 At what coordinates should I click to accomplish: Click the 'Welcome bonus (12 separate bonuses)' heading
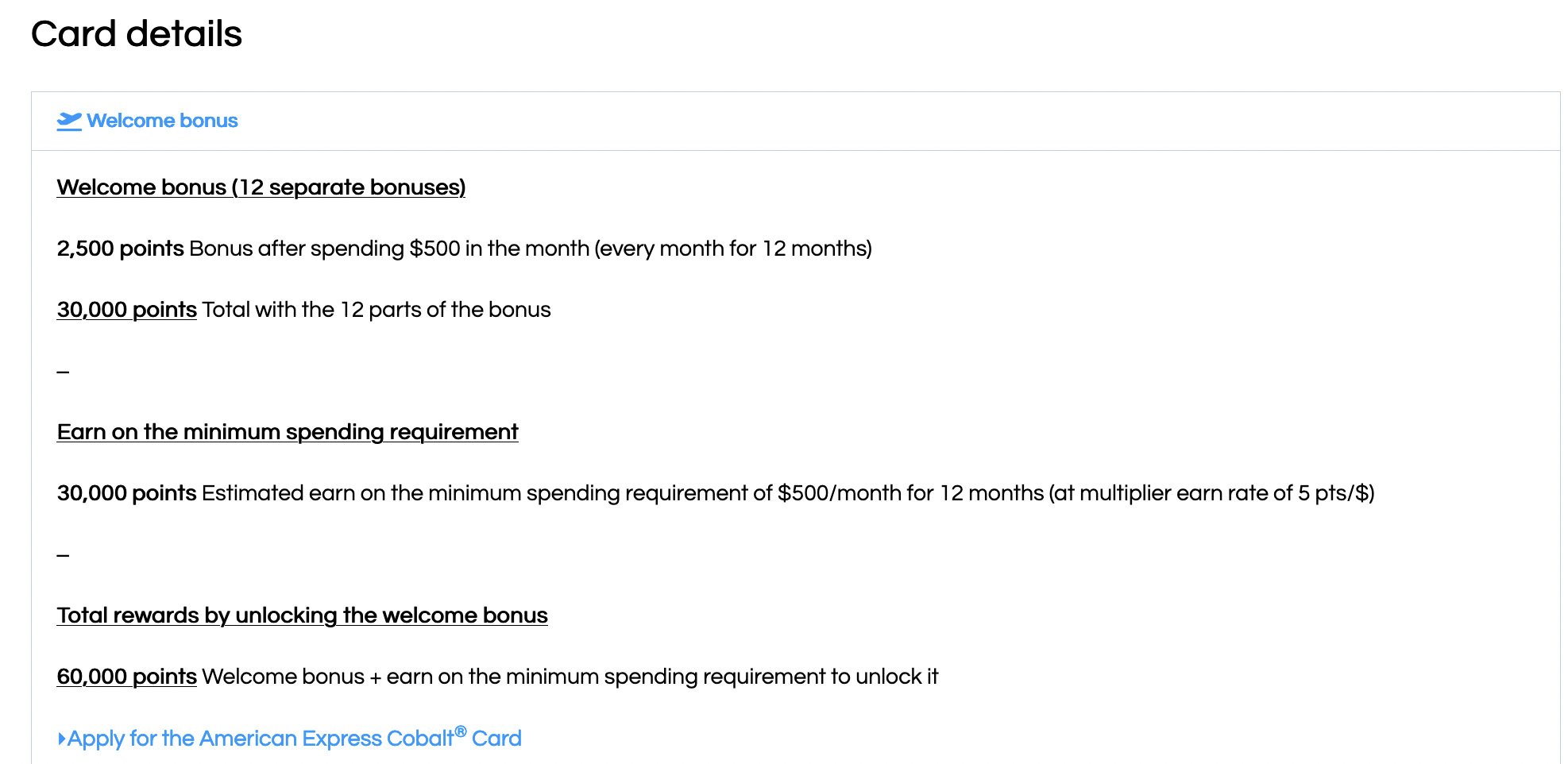pos(261,187)
